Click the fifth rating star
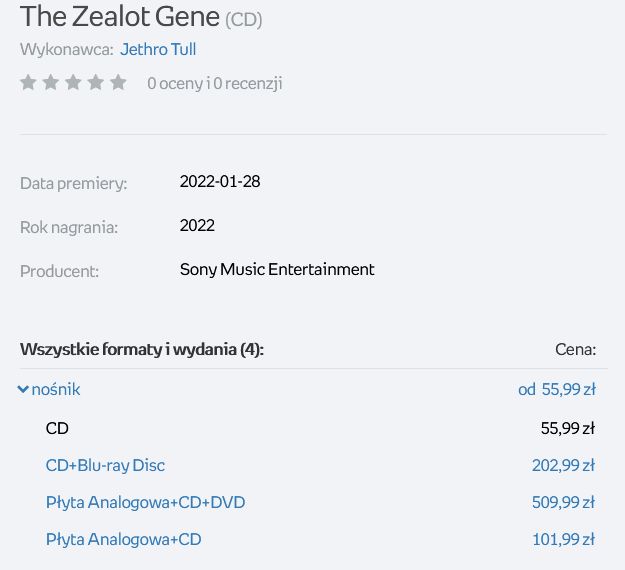Viewport: 625px width, 570px height. pos(118,83)
